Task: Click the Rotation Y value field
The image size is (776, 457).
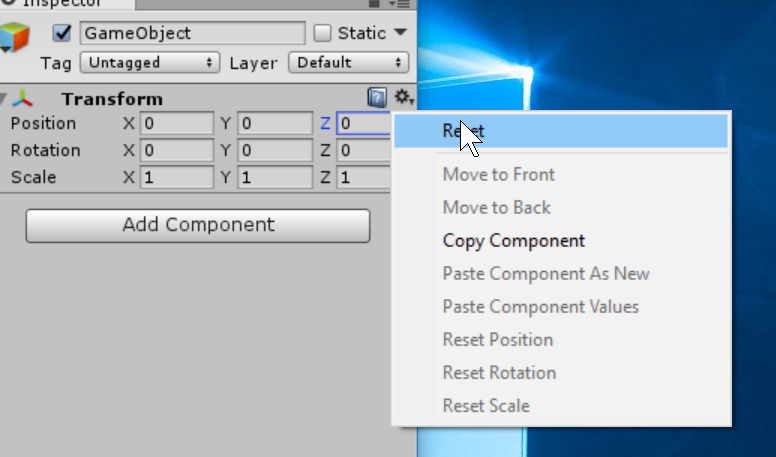Action: 274,151
